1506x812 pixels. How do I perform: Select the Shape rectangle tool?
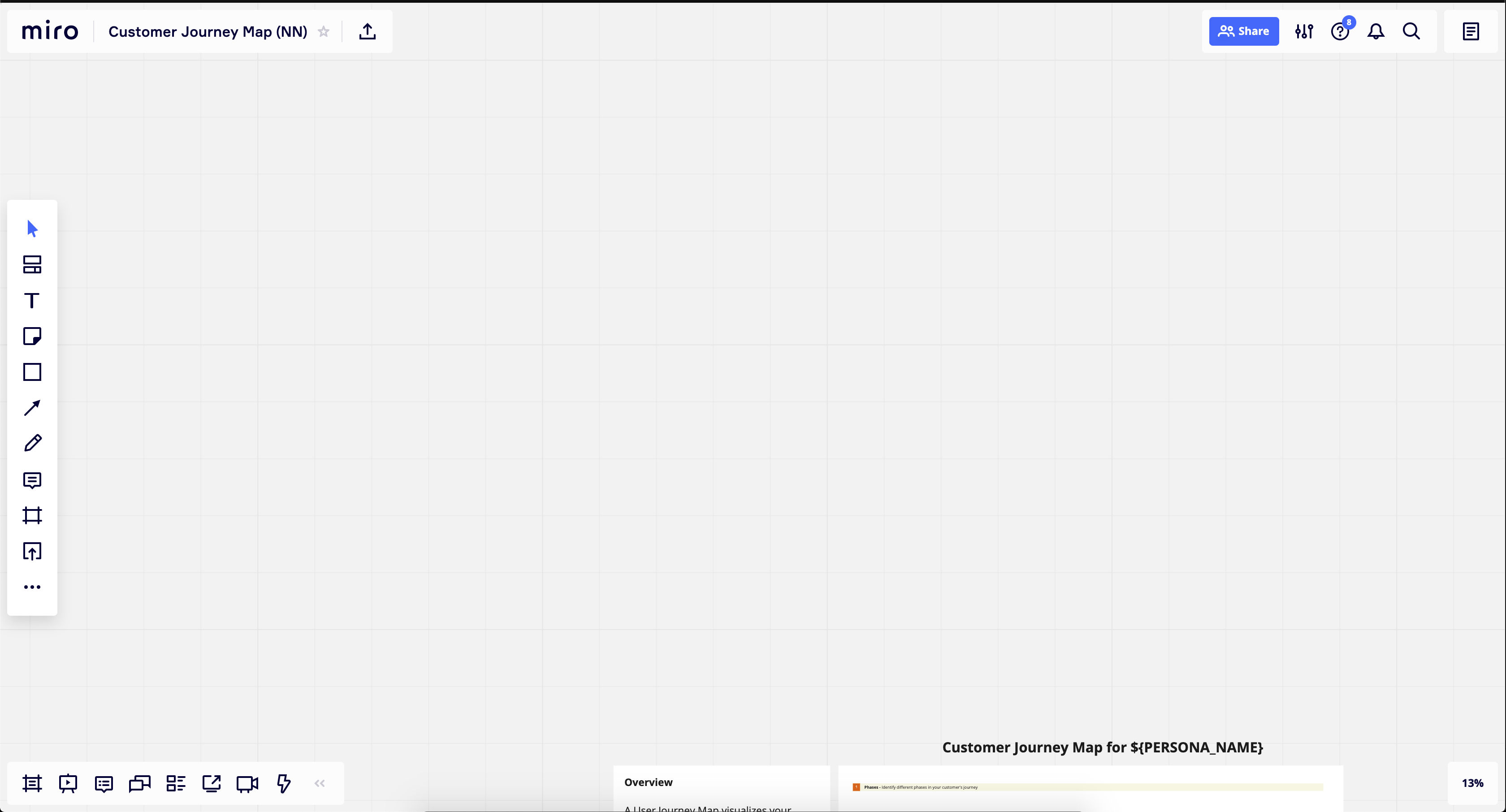tap(32, 372)
